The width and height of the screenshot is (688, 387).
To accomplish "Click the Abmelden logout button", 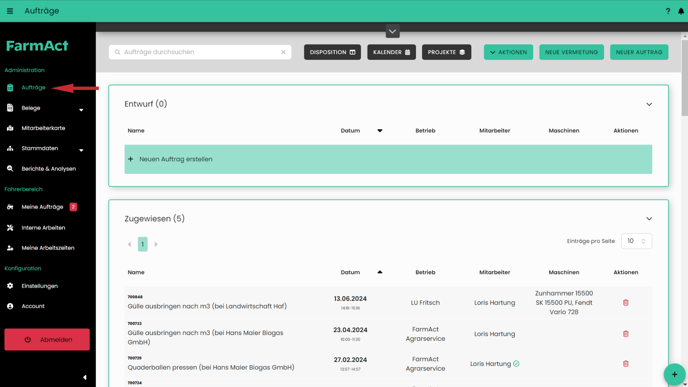I will click(x=47, y=340).
